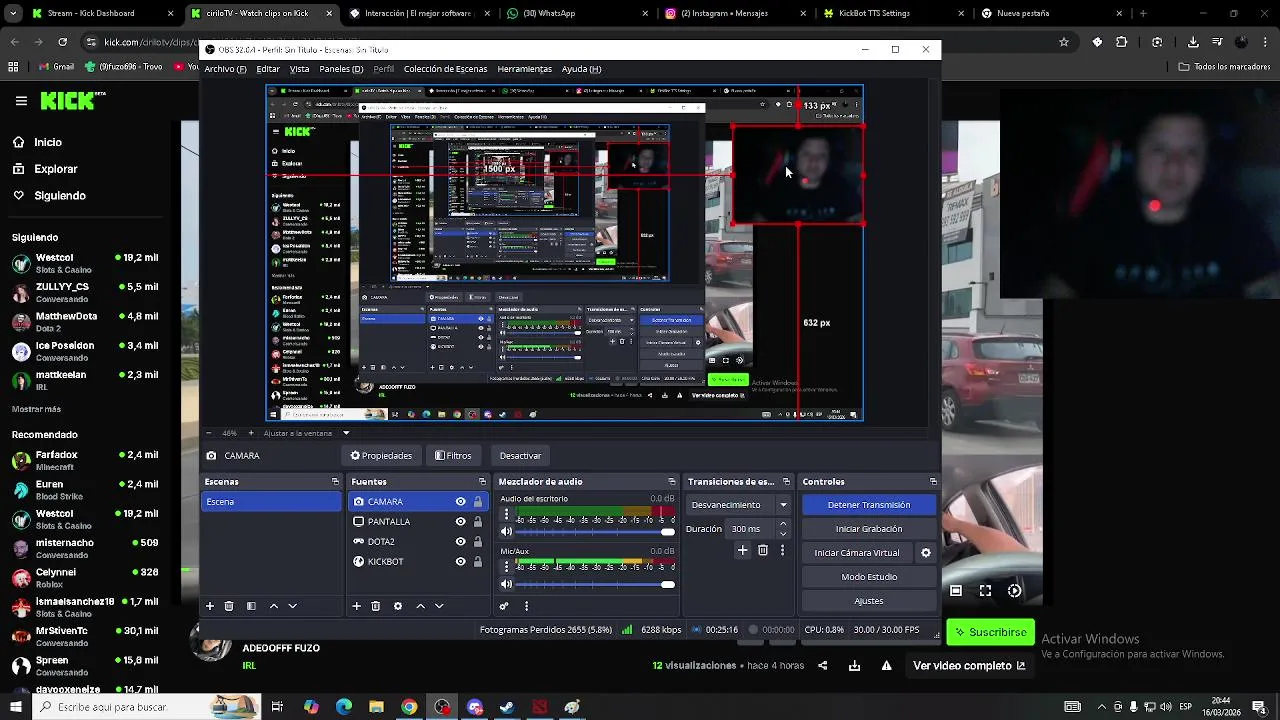Toggle lock on CAMARA source
This screenshot has width=1280, height=720.
pyautogui.click(x=478, y=502)
